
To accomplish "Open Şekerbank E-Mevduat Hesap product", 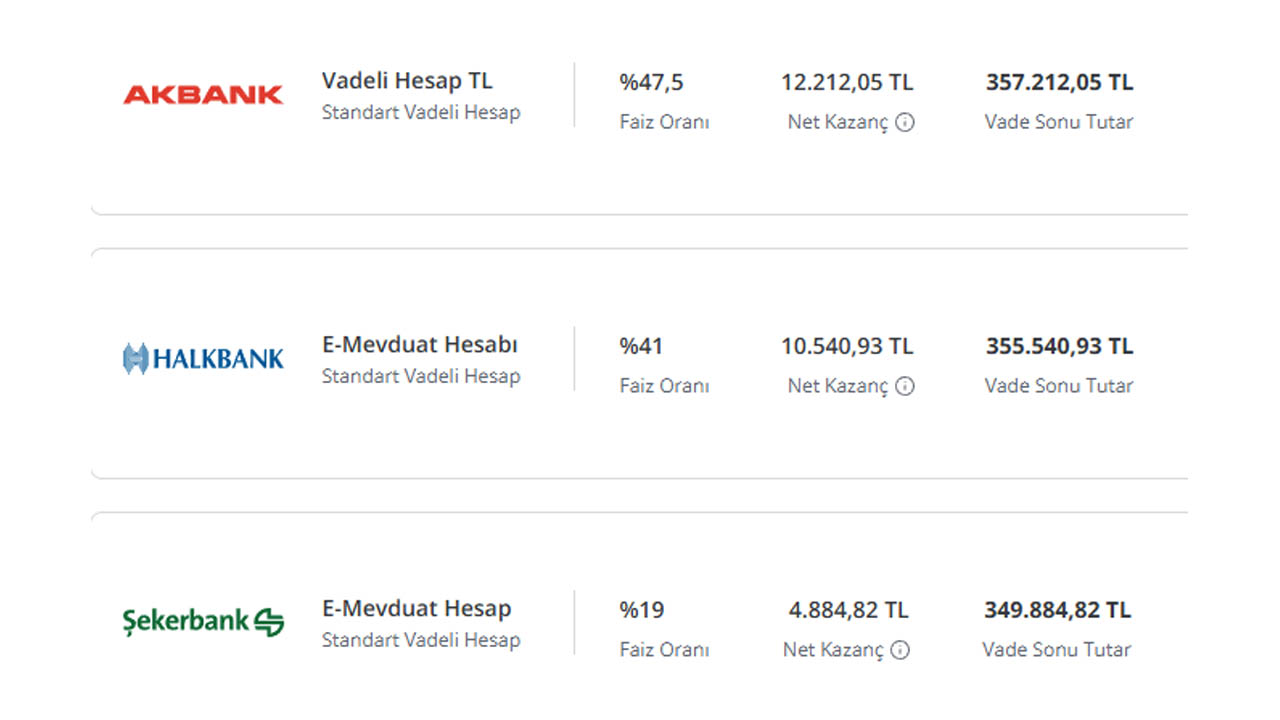I will [416, 609].
